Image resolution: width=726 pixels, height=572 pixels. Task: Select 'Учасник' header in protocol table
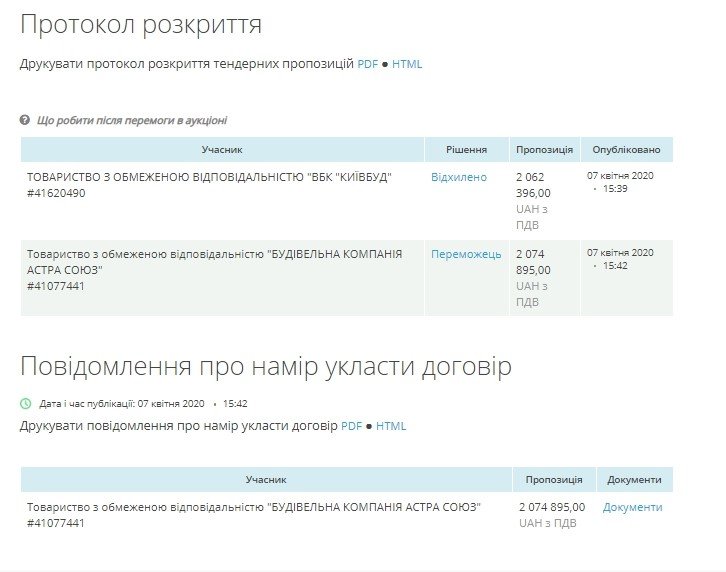(x=222, y=150)
